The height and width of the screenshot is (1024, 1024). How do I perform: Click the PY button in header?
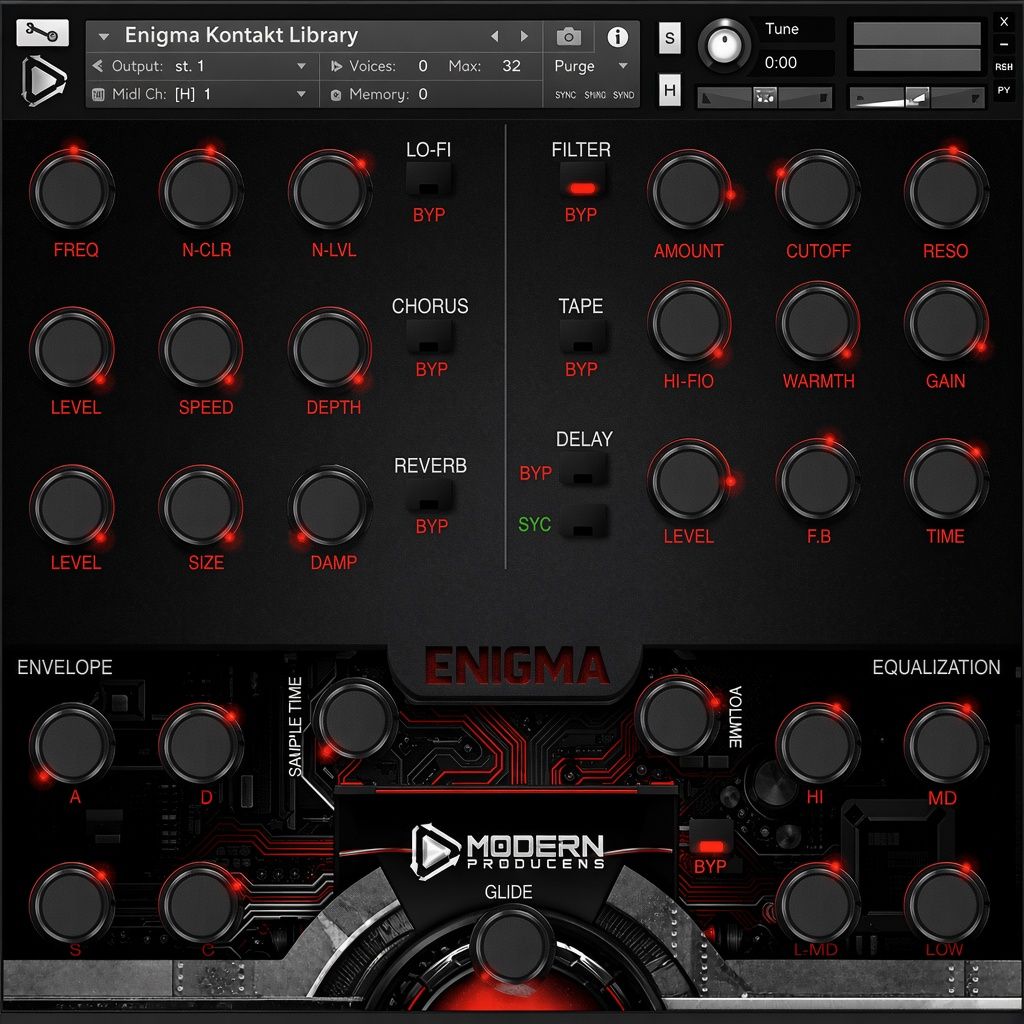click(x=1004, y=90)
